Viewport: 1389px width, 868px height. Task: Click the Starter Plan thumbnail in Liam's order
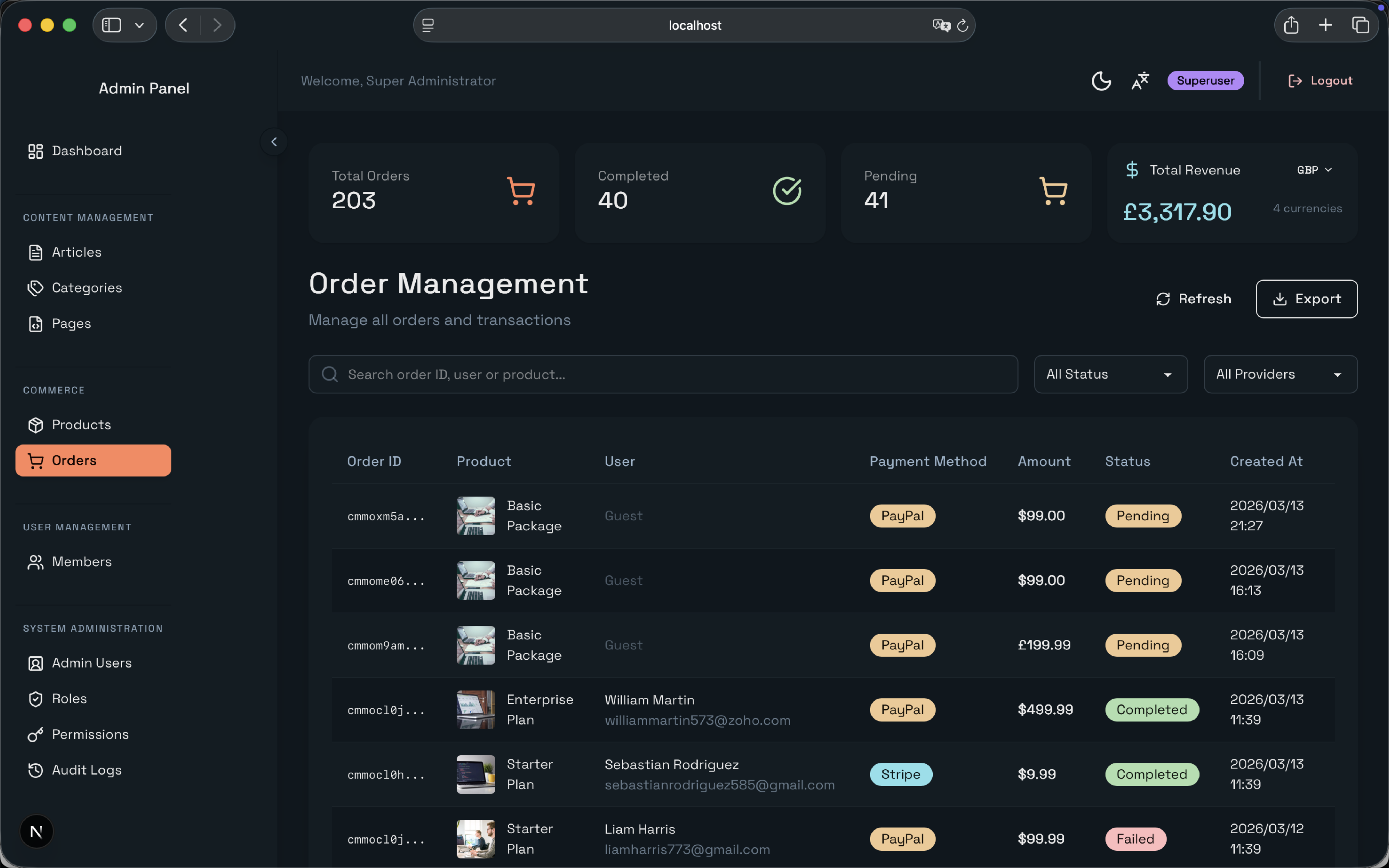[x=476, y=839]
